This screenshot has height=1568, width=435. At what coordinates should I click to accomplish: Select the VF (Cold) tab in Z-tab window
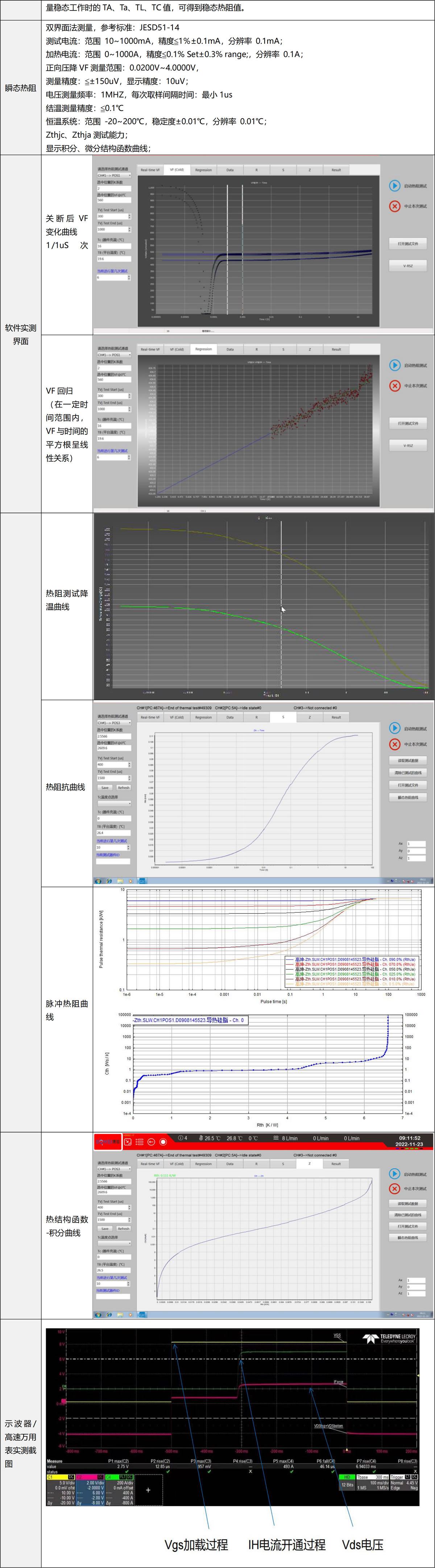(x=177, y=1164)
